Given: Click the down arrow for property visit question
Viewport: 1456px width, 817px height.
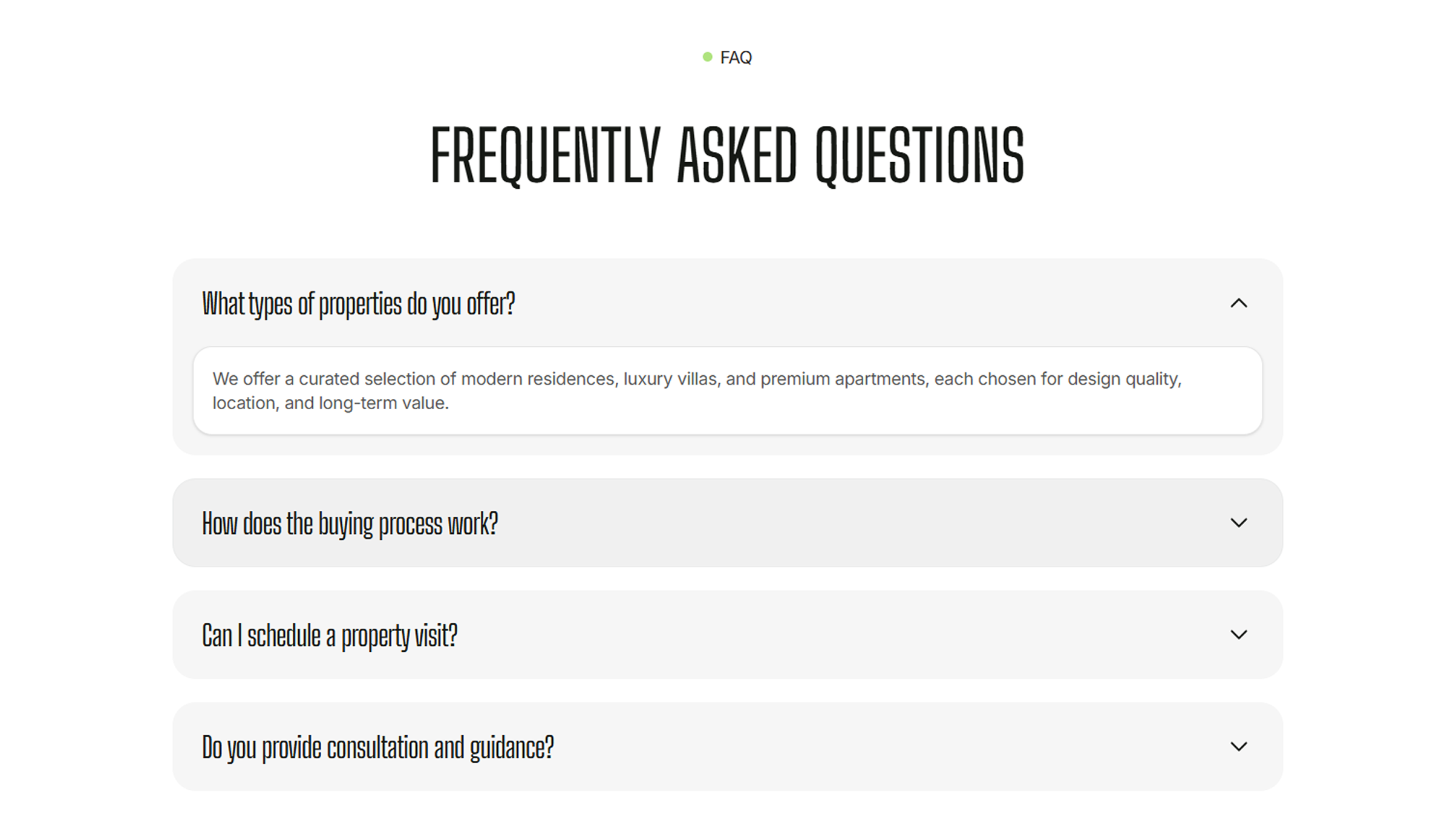Looking at the screenshot, I should (1238, 635).
